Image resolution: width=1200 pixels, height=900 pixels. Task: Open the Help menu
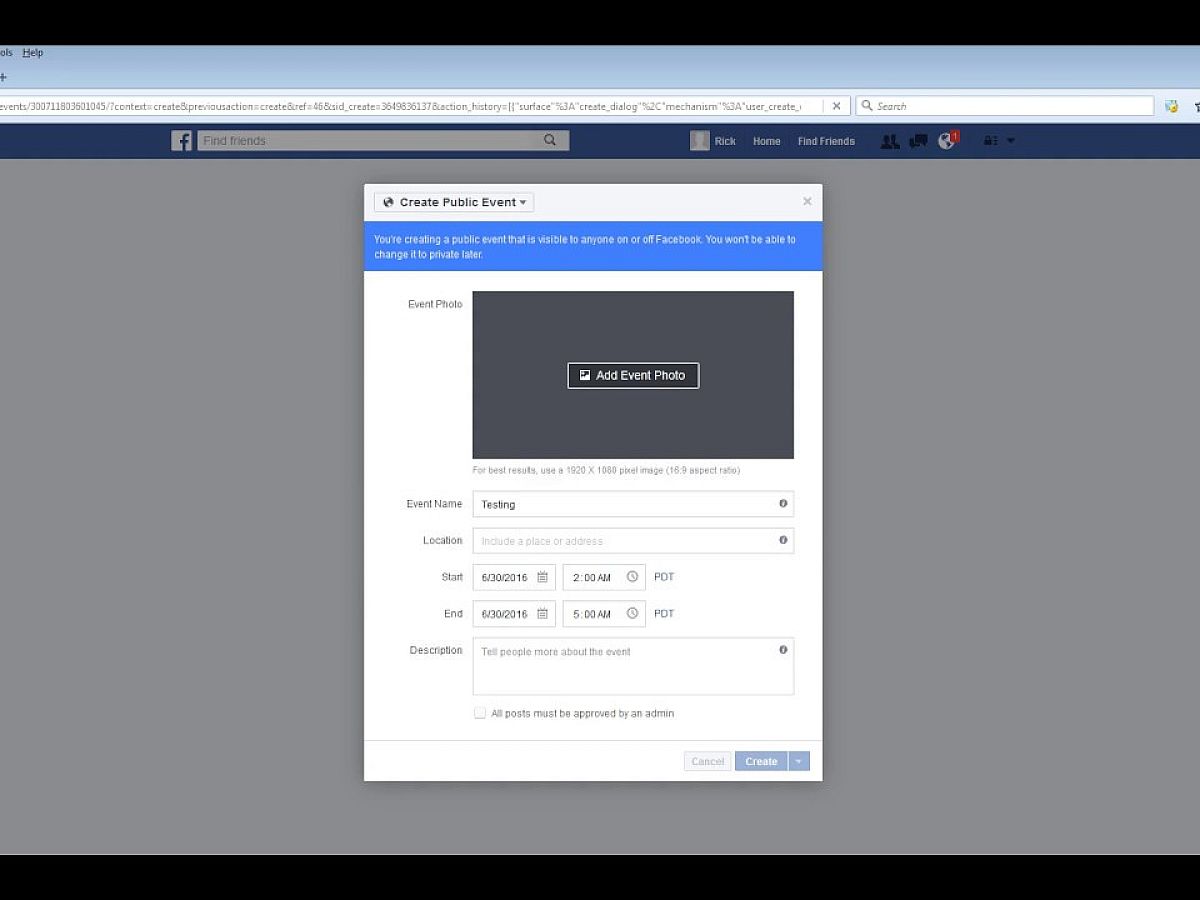click(33, 53)
